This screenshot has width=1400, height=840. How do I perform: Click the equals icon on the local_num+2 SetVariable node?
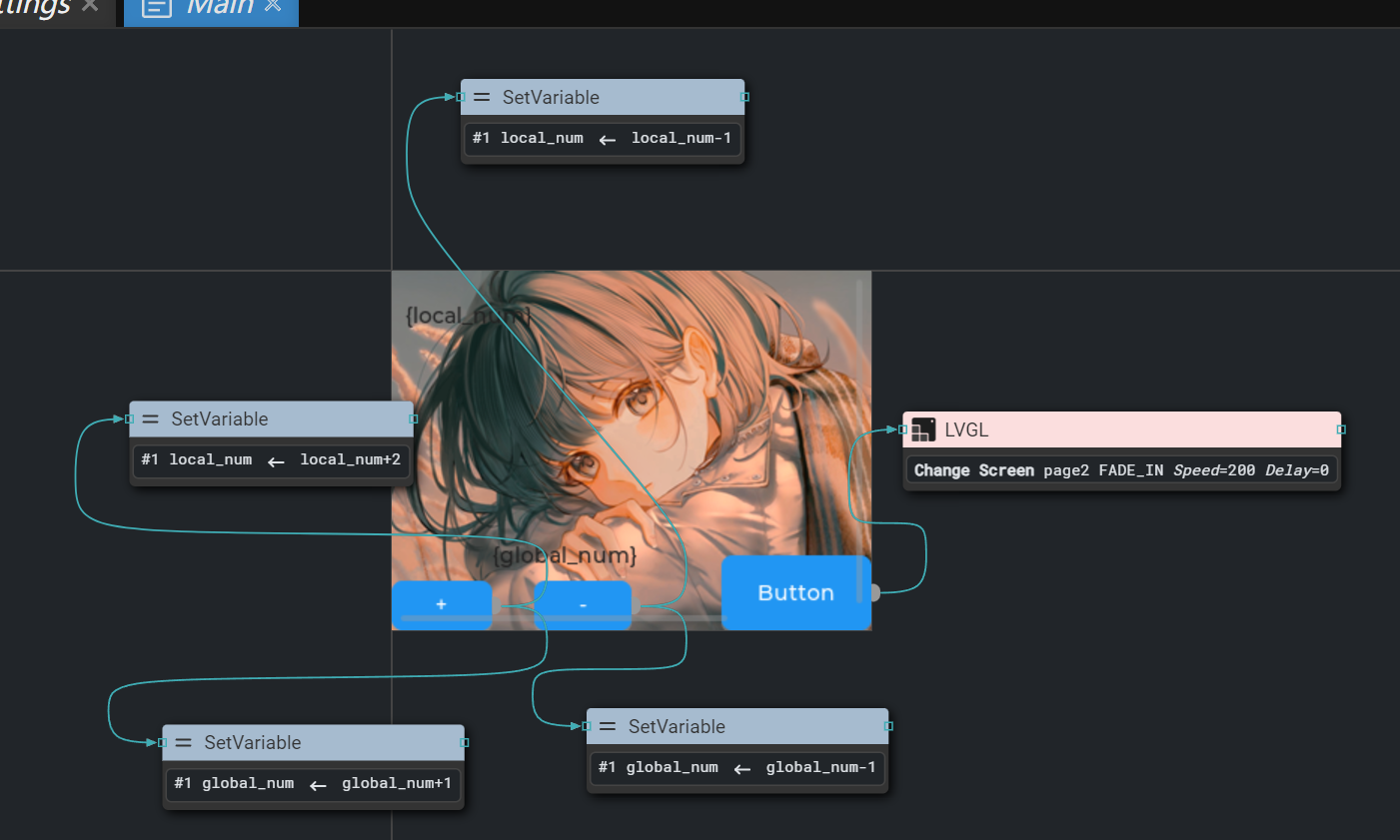[151, 420]
